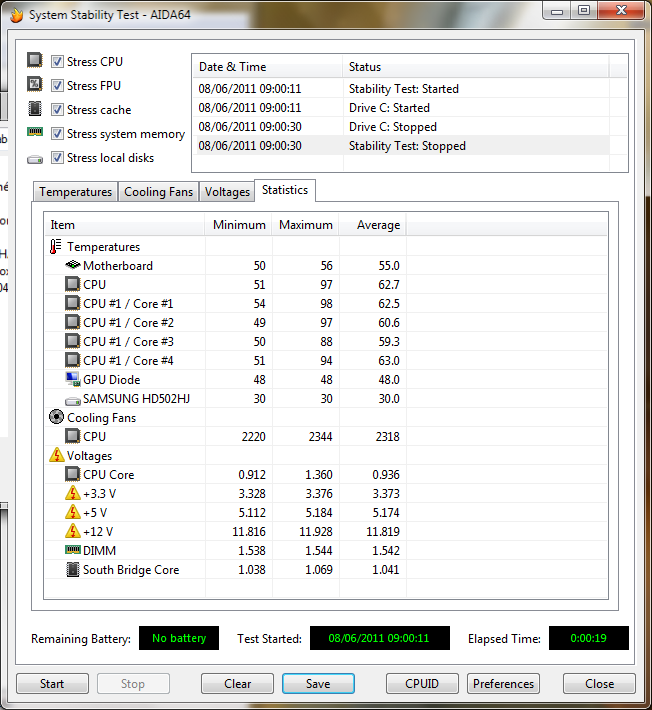Image resolution: width=652 pixels, height=710 pixels.
Task: Click the bolt icon of +12 V row
Action: click(72, 531)
